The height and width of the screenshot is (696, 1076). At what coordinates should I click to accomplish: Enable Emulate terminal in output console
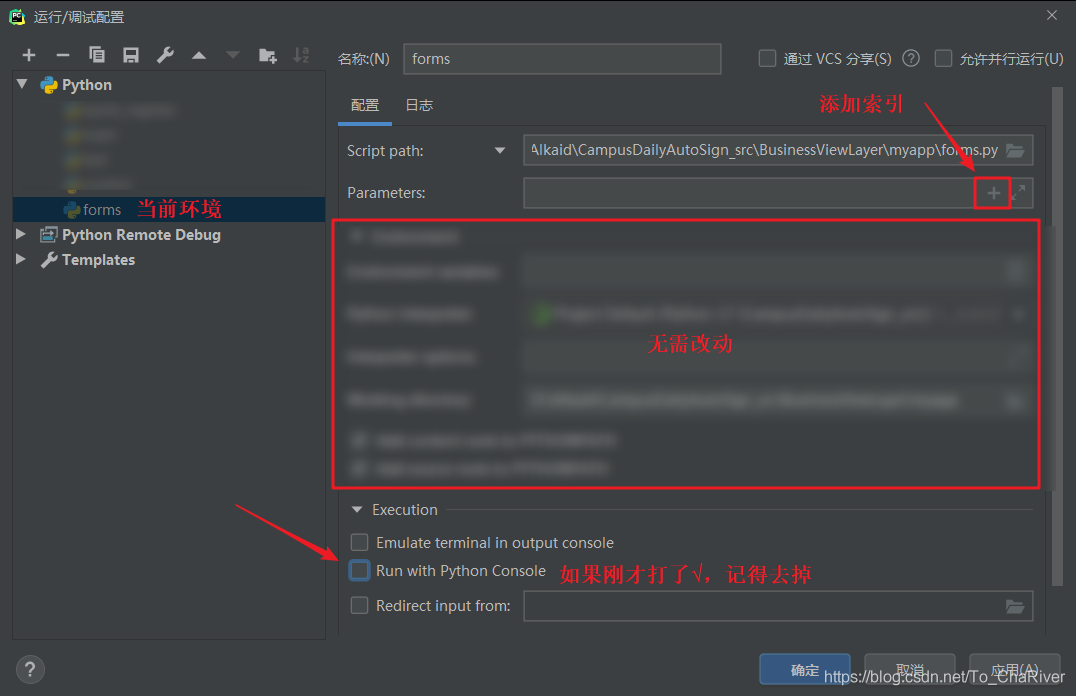(360, 543)
